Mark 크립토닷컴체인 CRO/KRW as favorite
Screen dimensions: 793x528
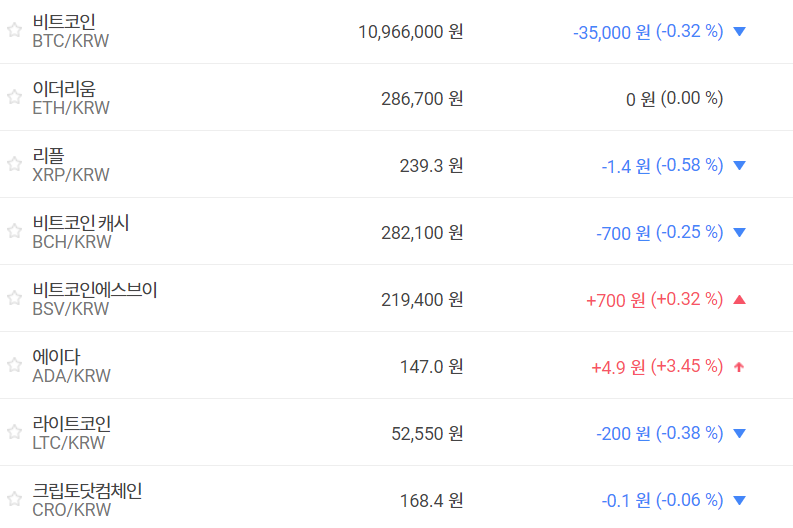(14, 499)
